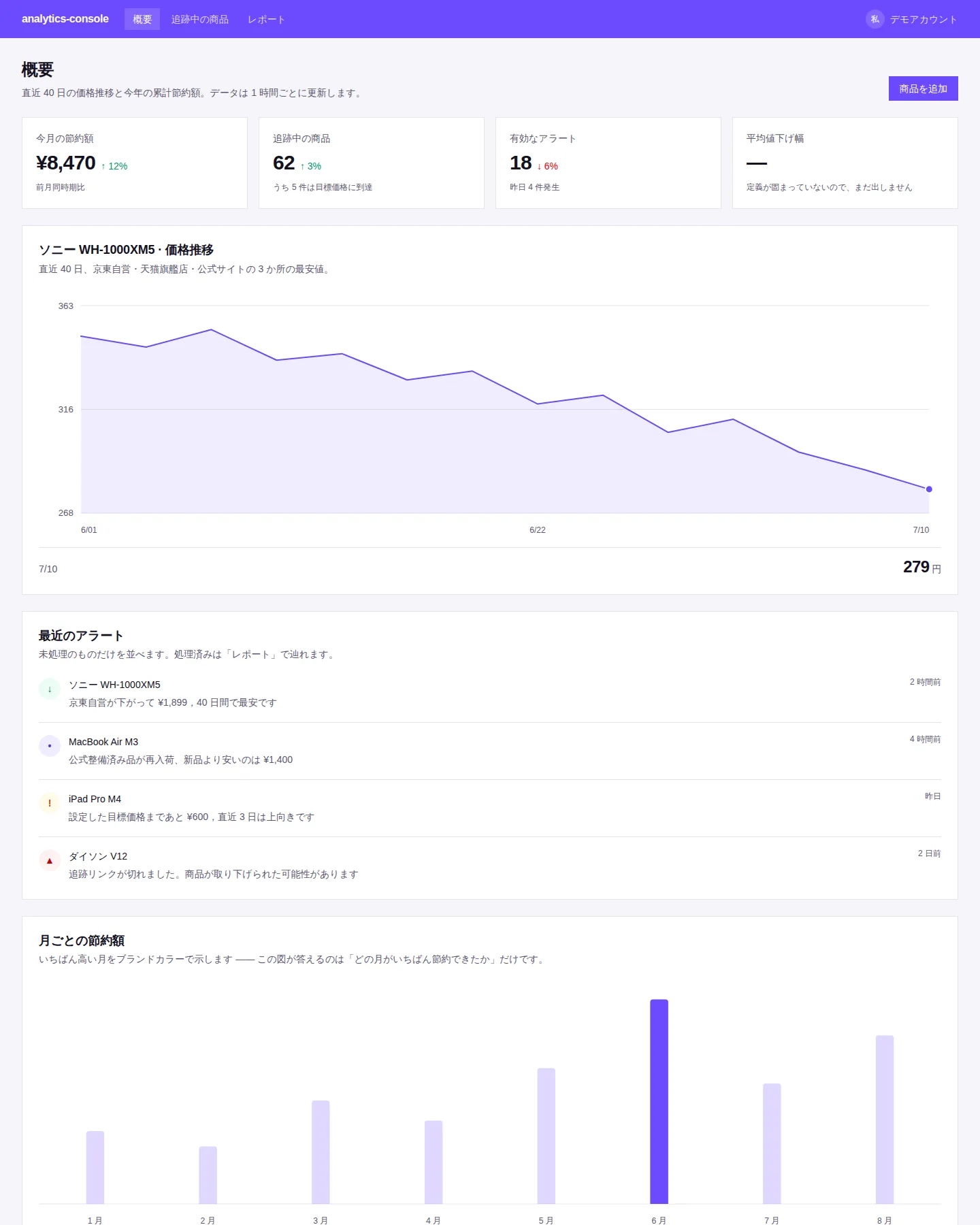The width and height of the screenshot is (980, 1225).
Task: Click the 2 日前 timestamp
Action: click(x=929, y=853)
